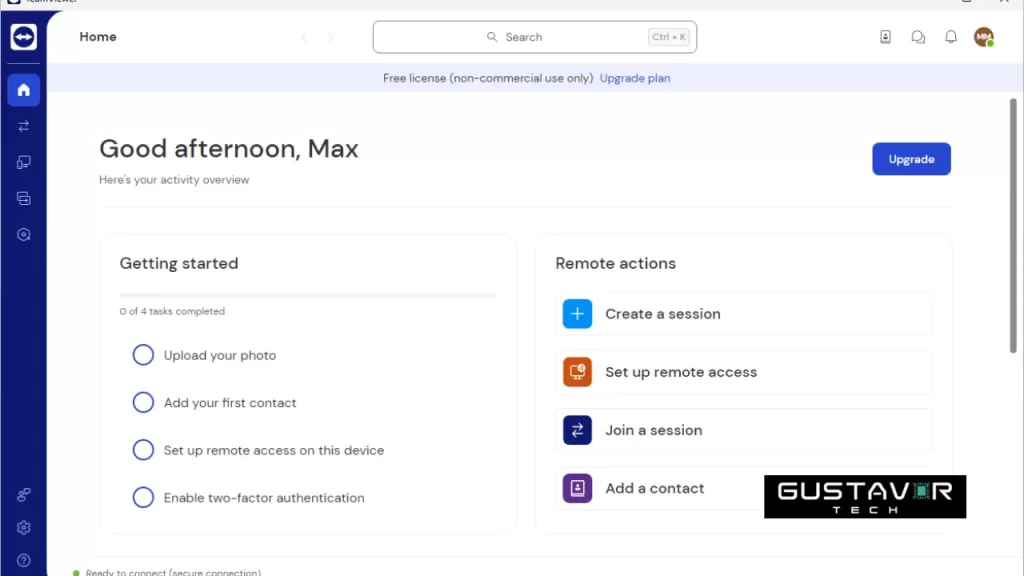
Task: Click the Add your first contact text
Action: tap(230, 403)
